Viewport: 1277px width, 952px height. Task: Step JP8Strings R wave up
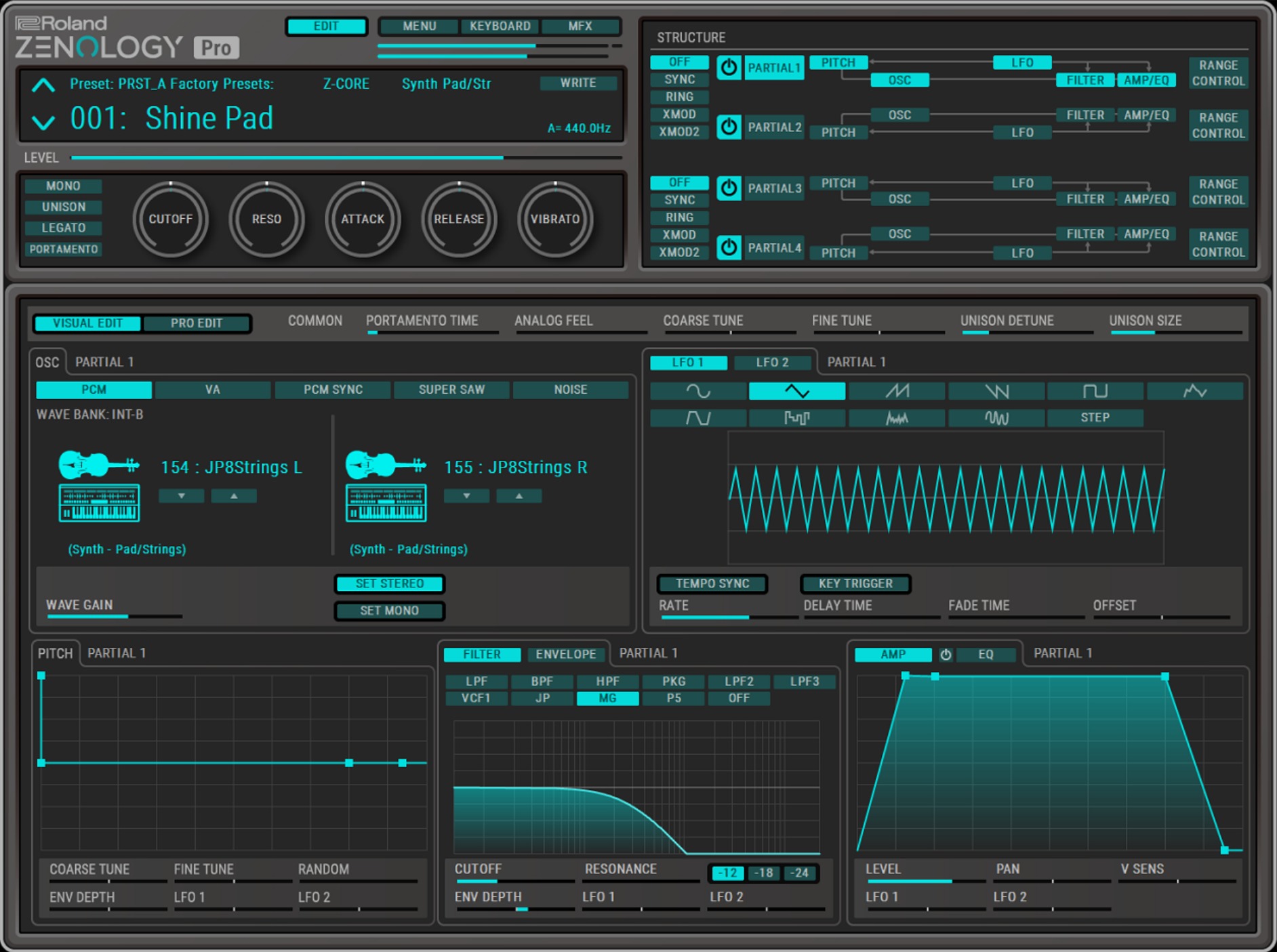click(x=519, y=496)
